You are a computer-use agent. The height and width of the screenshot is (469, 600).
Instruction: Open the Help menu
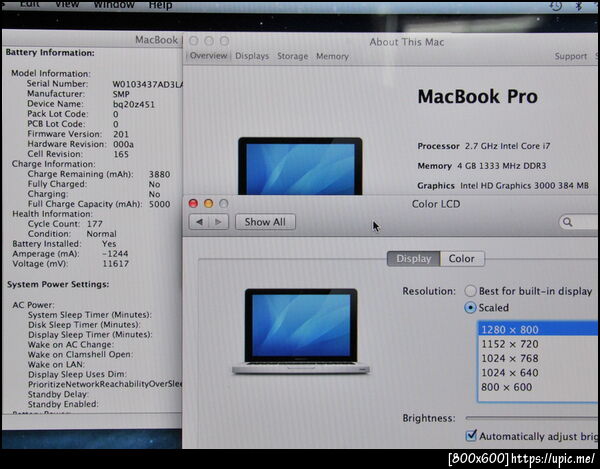[160, 5]
